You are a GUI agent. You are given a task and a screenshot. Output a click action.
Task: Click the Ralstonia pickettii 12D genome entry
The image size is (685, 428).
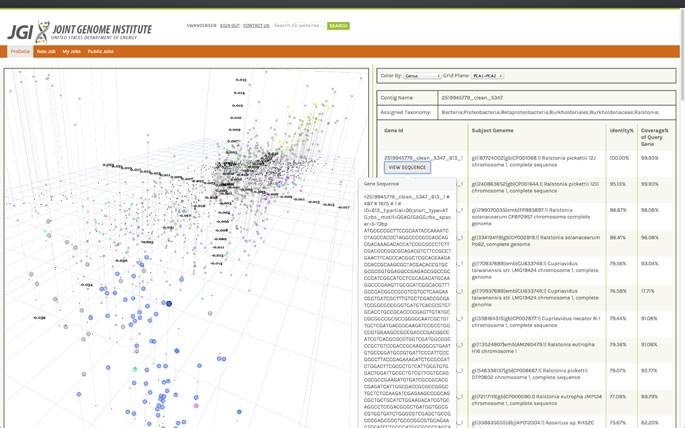pyautogui.click(x=535, y=187)
